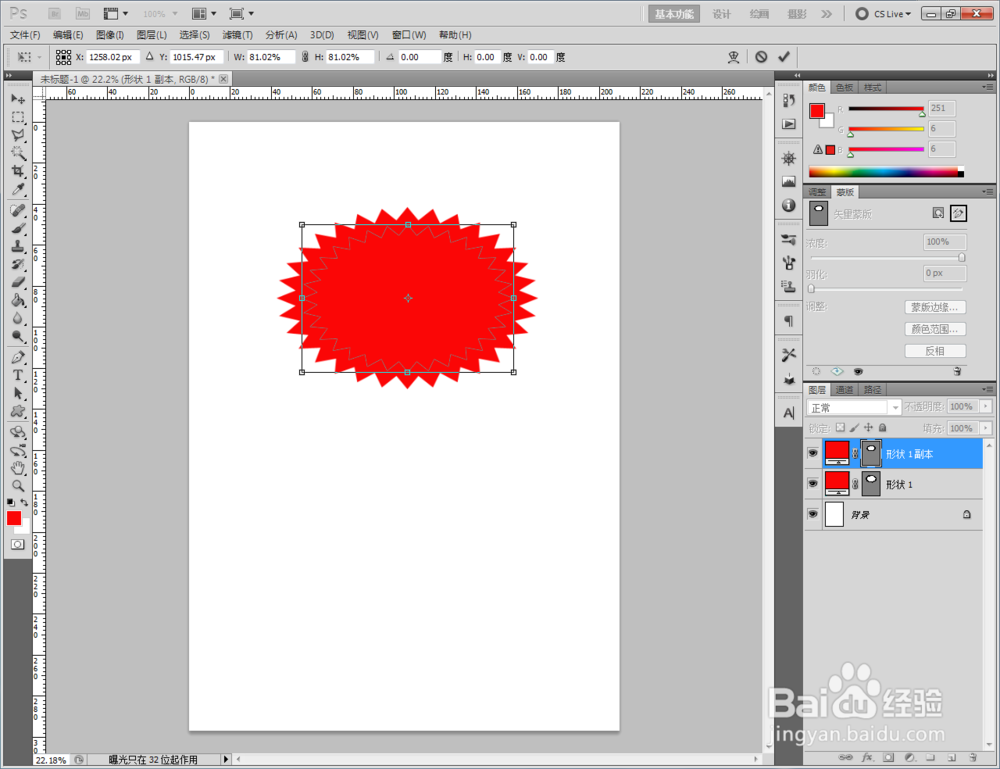This screenshot has height=769, width=1000.
Task: Click the 蒙版边缘... button
Action: (935, 307)
